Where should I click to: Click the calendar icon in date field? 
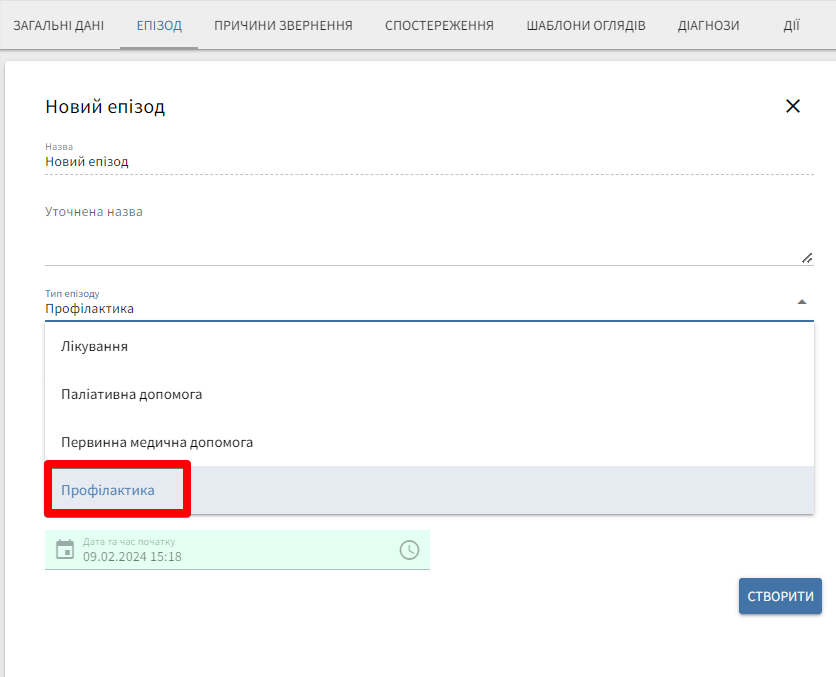pos(65,549)
